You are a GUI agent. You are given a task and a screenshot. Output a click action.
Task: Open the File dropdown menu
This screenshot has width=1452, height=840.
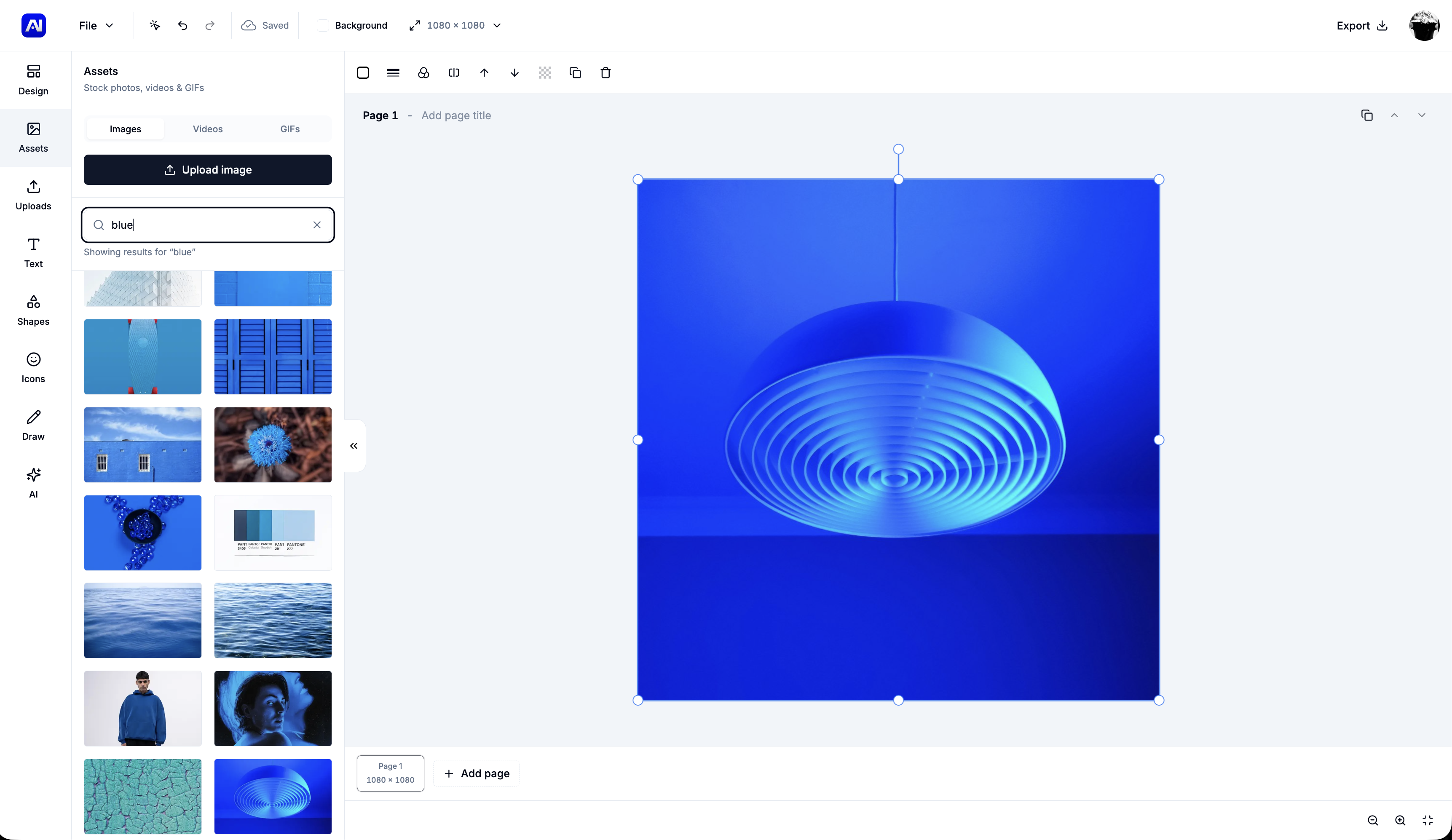coord(96,25)
